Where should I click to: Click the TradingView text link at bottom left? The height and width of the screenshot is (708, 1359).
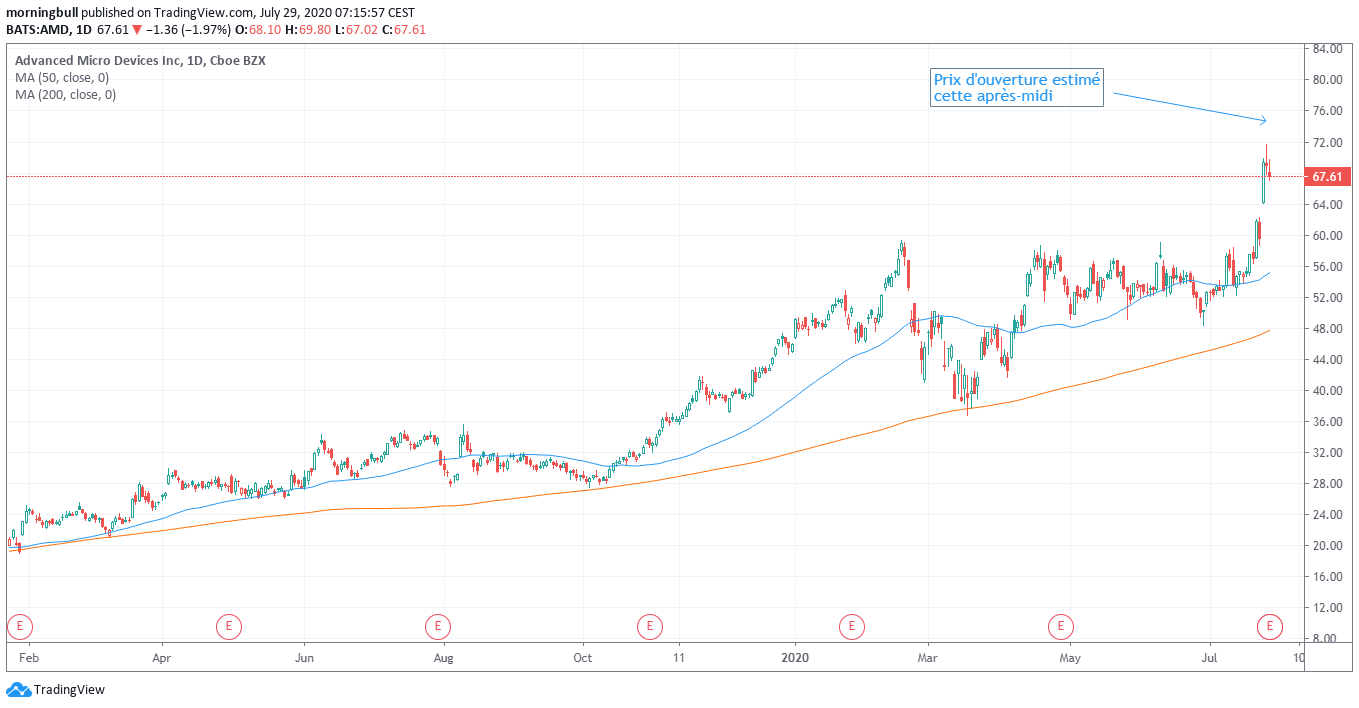(69, 690)
